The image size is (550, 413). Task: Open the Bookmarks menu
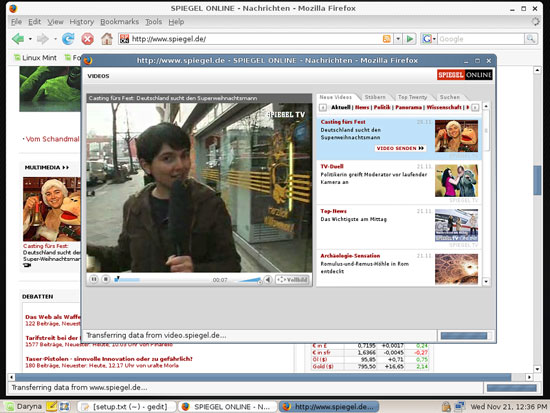coord(119,22)
